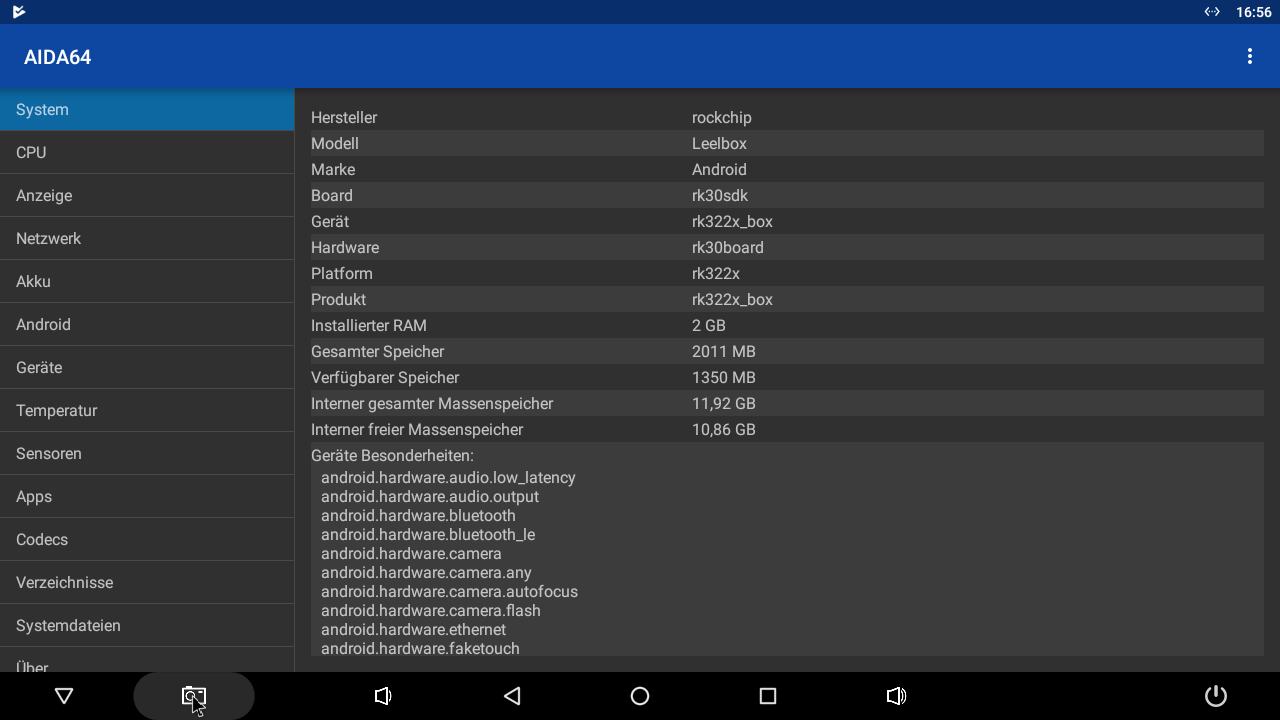Click the status bar clock 16:56
Screen dimensions: 1280x720
1253,12
